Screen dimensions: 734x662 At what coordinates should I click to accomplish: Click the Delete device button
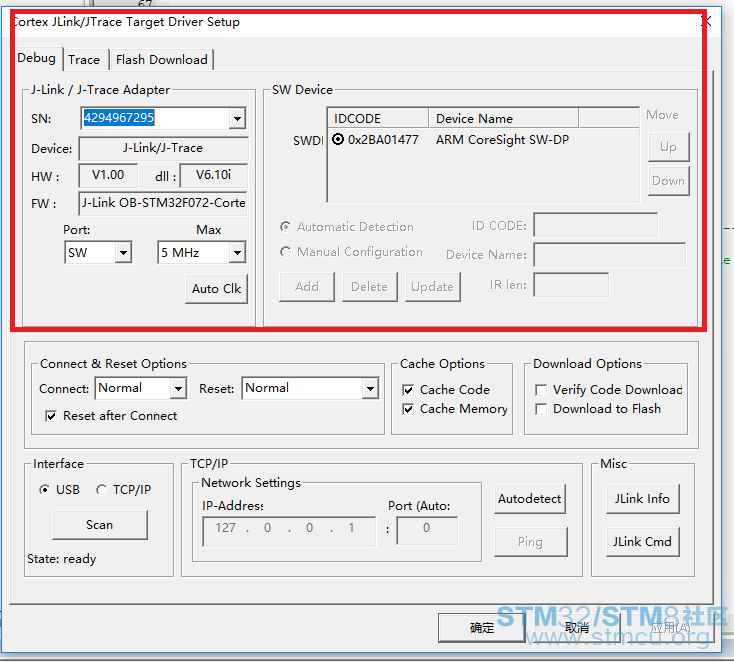pos(369,287)
